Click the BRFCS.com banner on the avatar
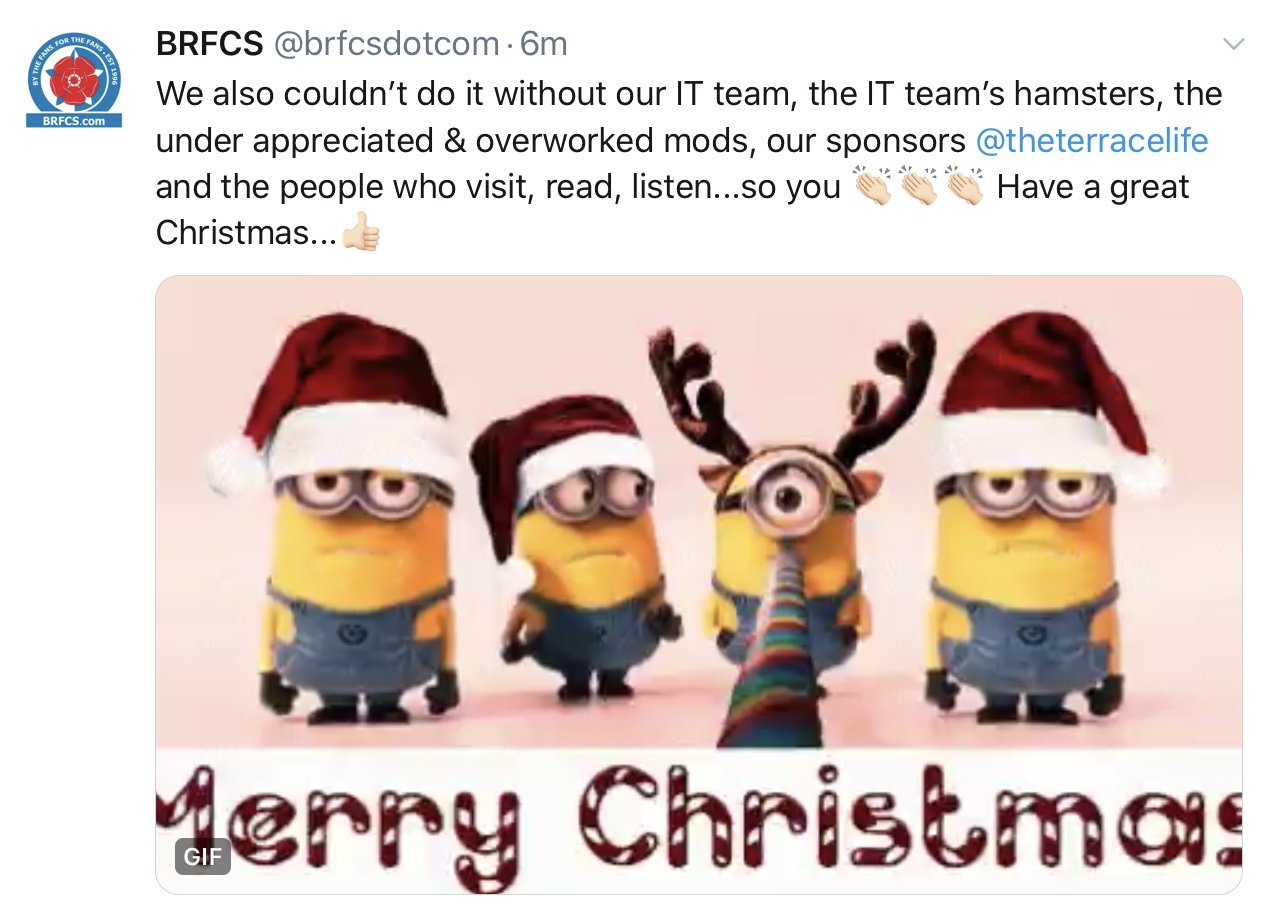1266x908 pixels. 74,120
